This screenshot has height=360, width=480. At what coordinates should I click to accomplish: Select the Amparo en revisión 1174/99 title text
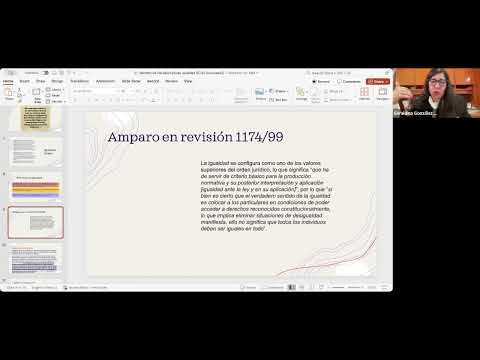[x=196, y=137]
